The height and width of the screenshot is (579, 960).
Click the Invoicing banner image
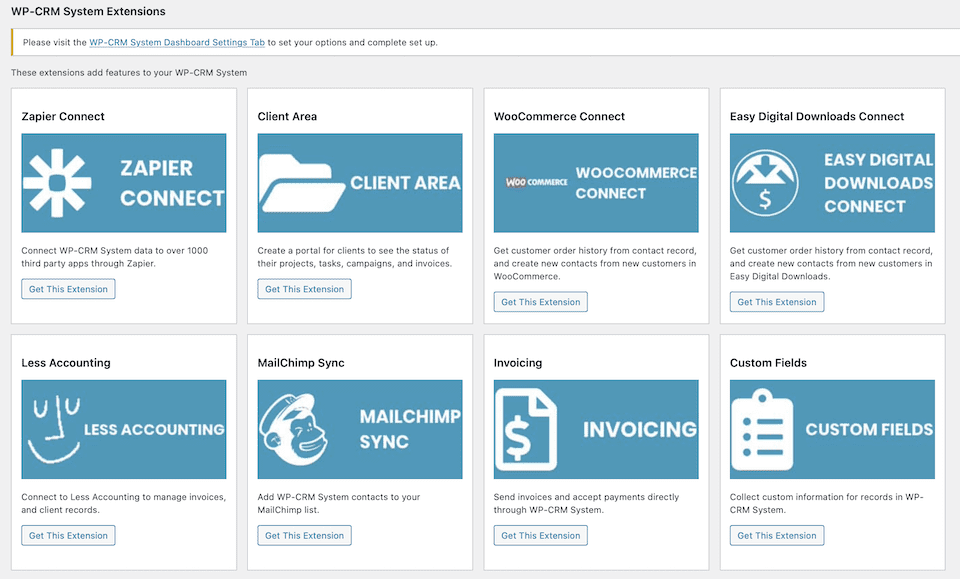point(596,428)
